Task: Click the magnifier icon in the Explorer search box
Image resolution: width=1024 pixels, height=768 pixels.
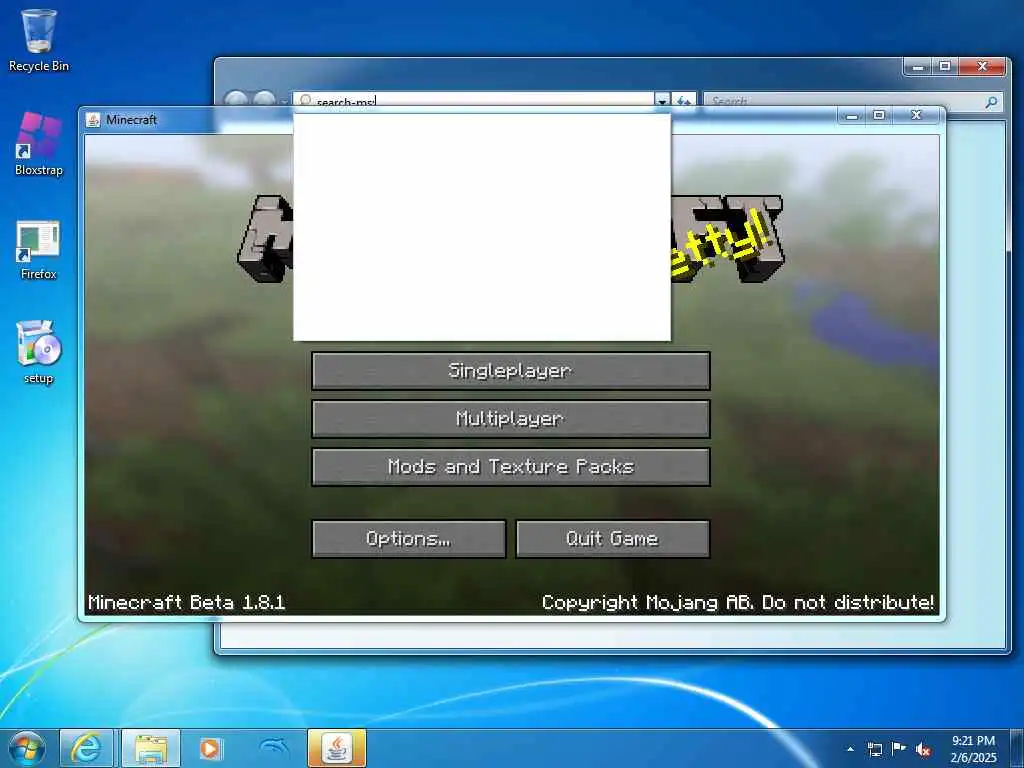Action: point(991,101)
